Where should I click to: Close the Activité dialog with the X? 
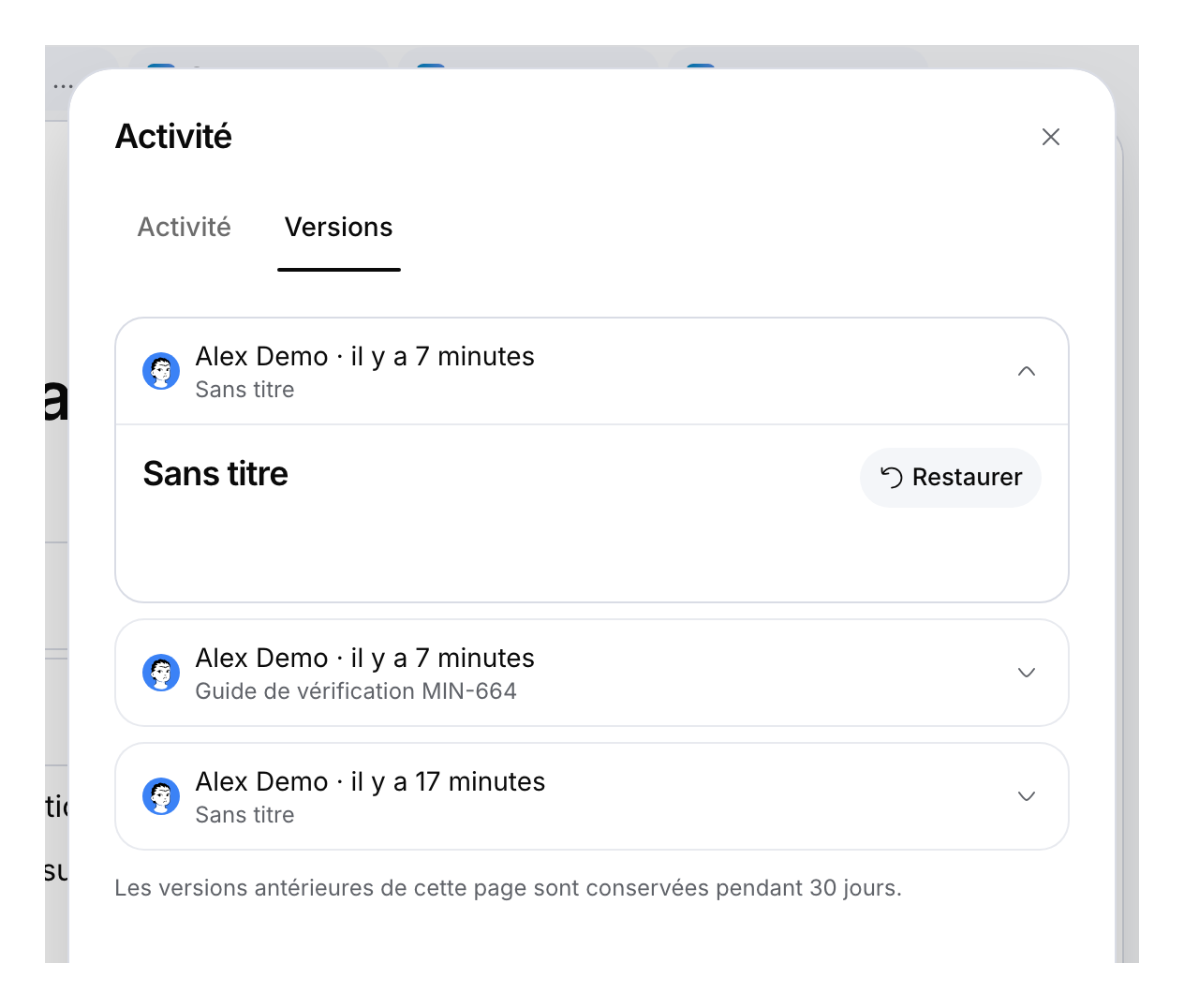[x=1051, y=137]
